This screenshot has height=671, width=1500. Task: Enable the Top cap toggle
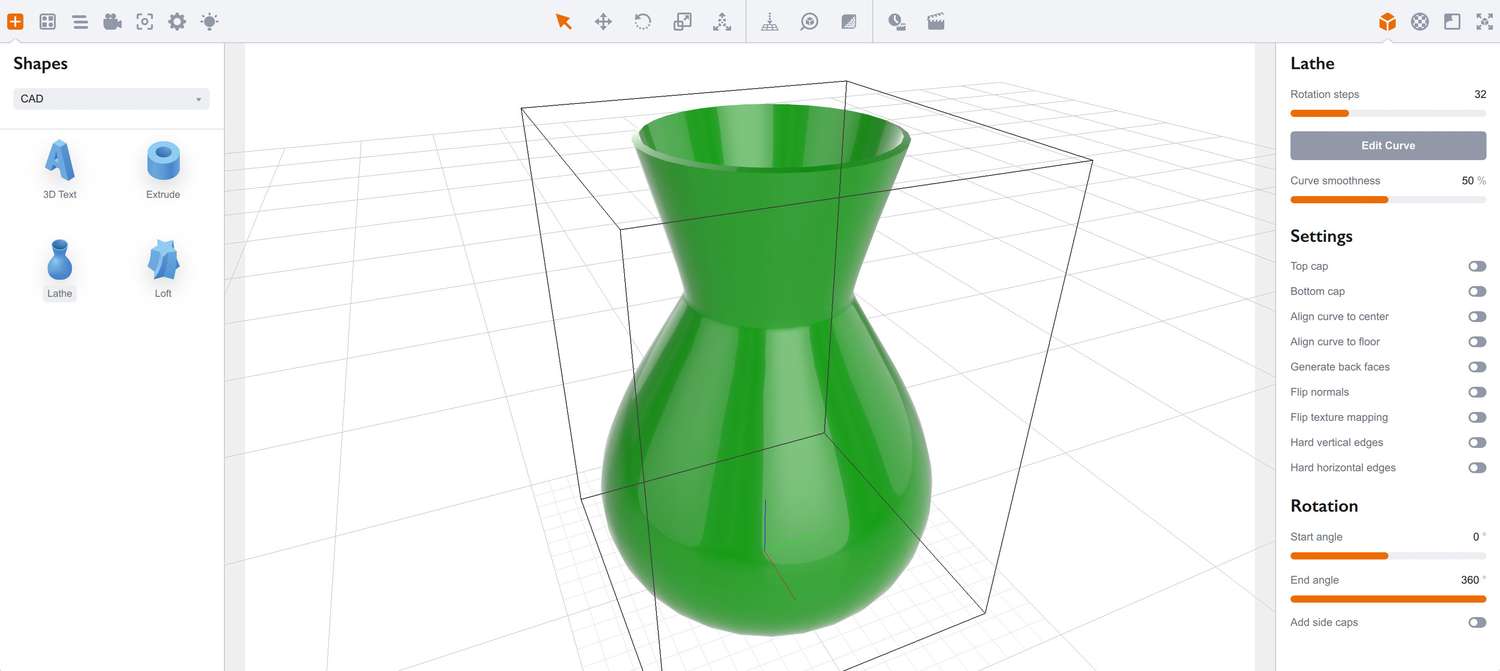point(1477,266)
